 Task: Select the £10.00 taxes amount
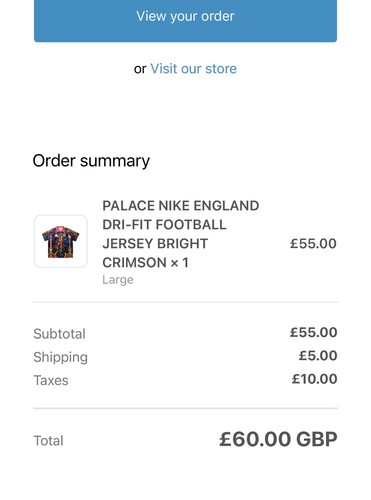314,379
